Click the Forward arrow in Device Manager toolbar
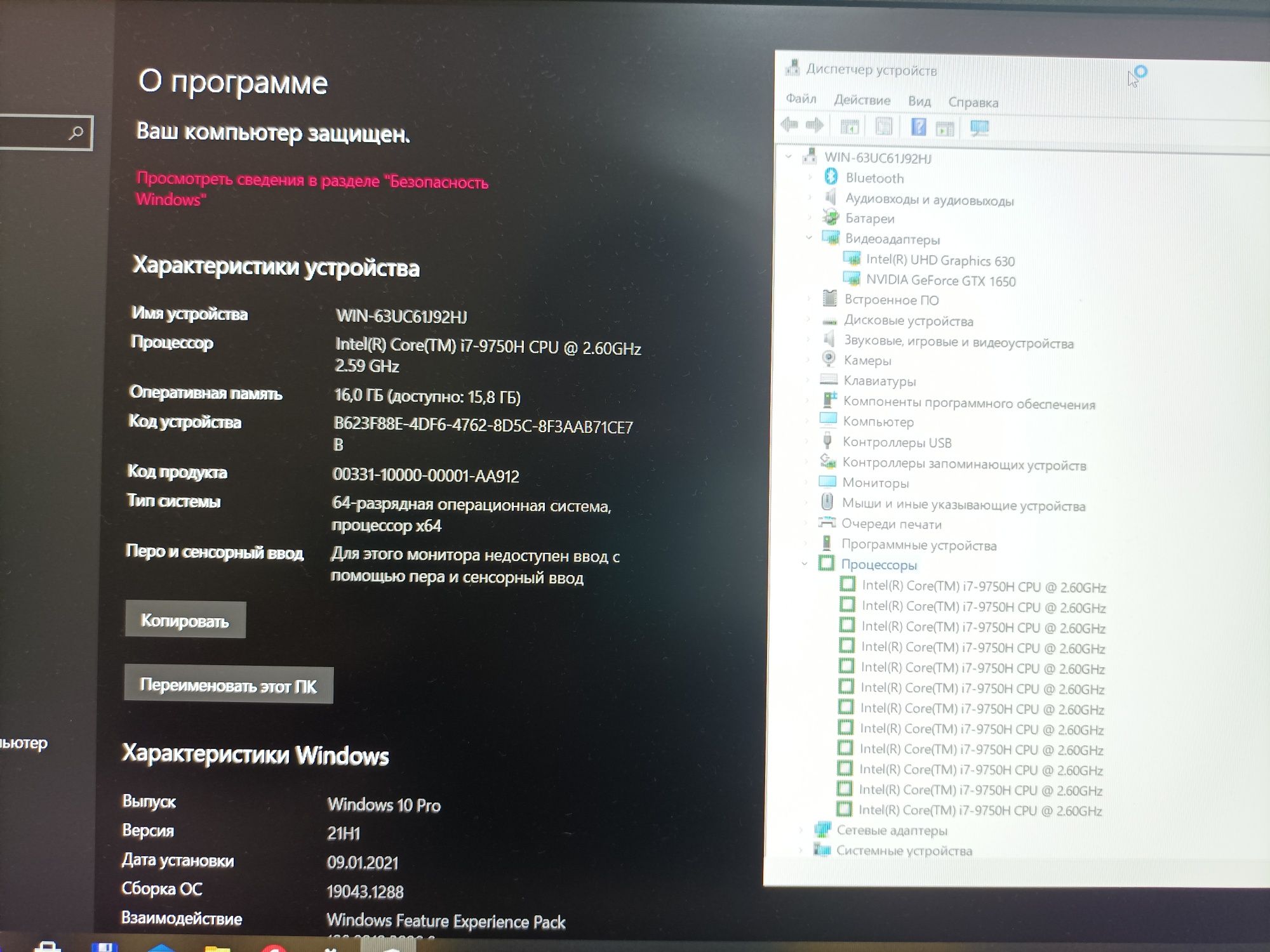The width and height of the screenshot is (1270, 952). tap(815, 125)
